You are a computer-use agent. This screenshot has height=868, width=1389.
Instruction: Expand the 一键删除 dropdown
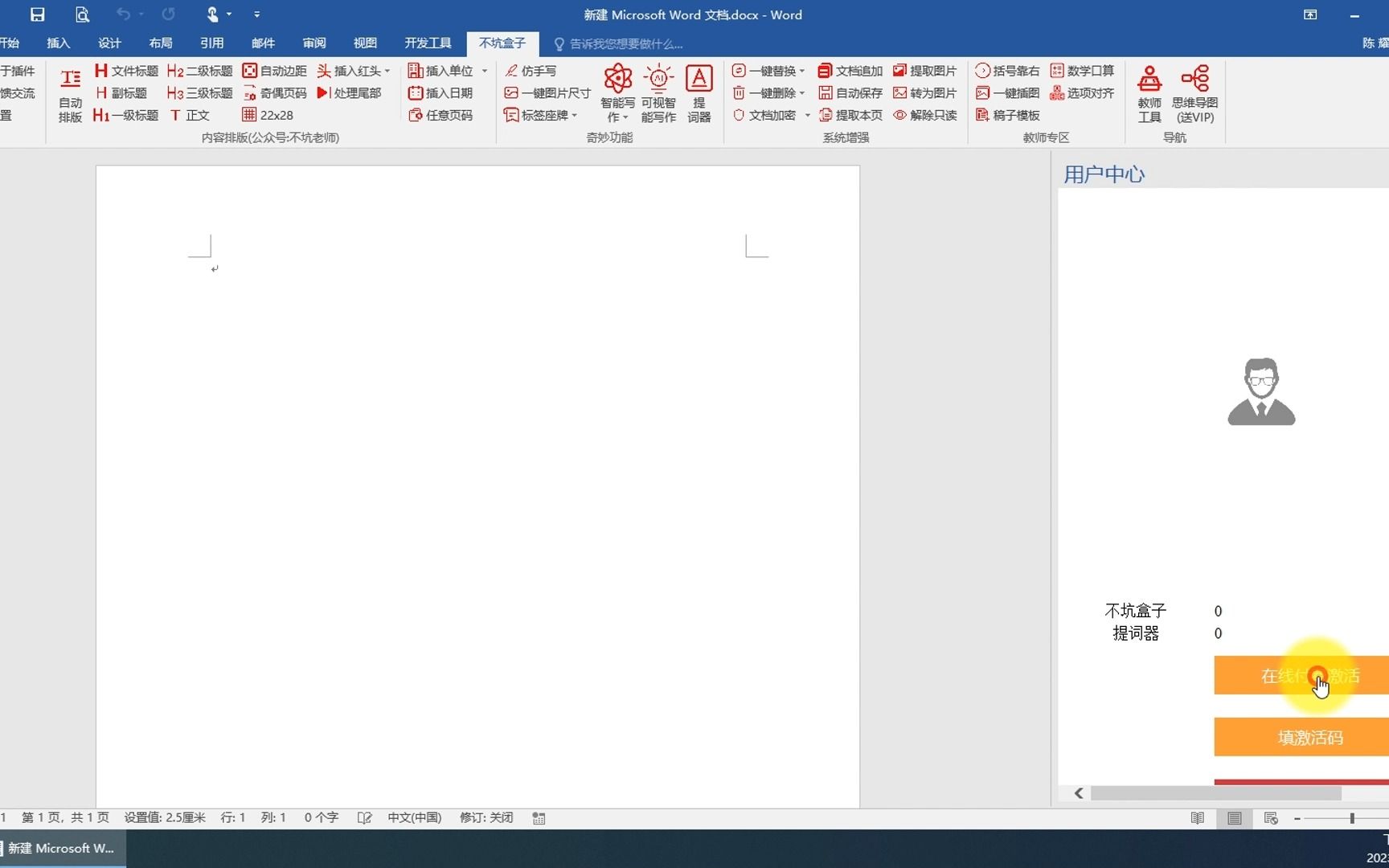(802, 93)
